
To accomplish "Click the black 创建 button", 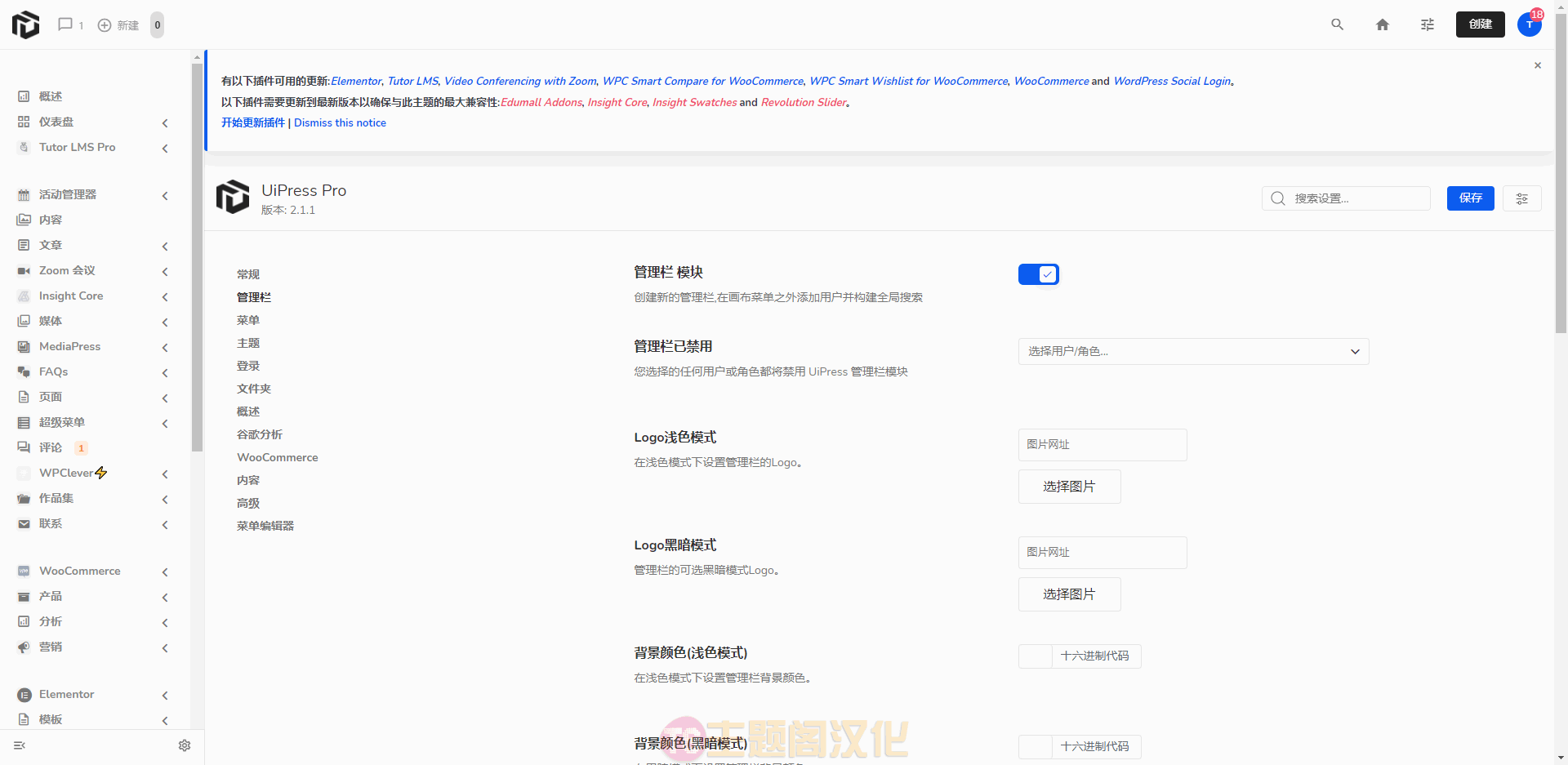I will pyautogui.click(x=1480, y=24).
